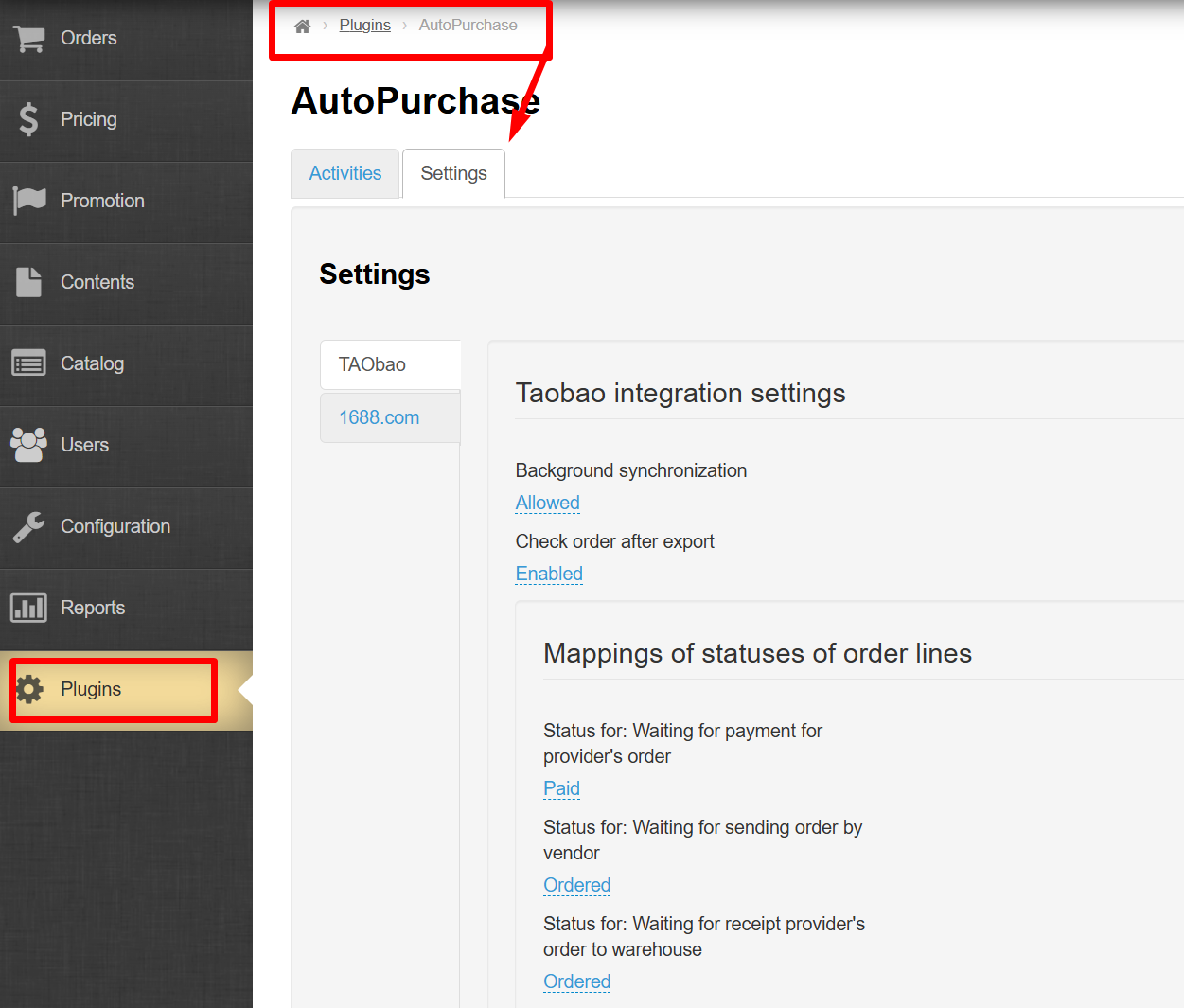Switch to the Activities tab
The image size is (1184, 1008).
pyautogui.click(x=345, y=173)
